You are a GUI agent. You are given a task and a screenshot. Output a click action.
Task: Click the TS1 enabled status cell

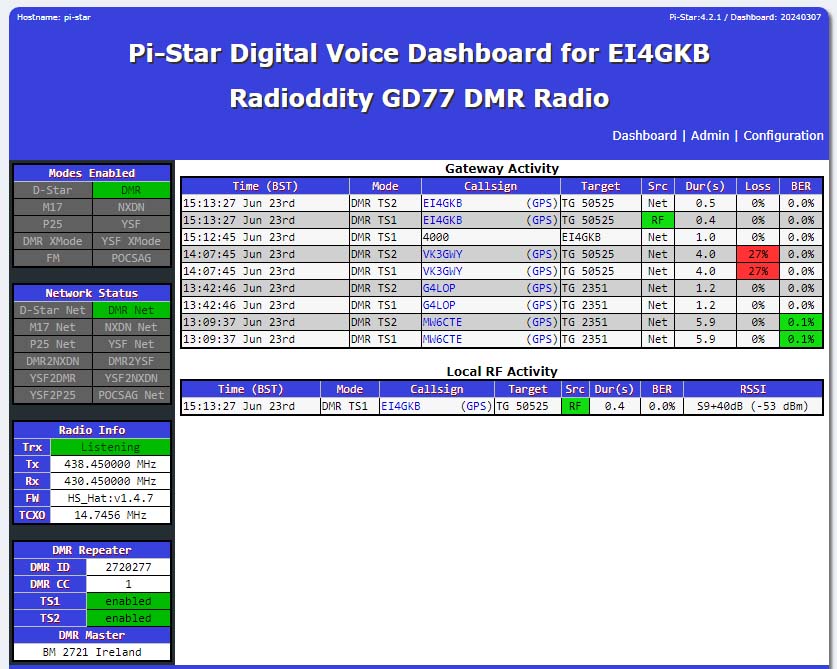[x=129, y=602]
